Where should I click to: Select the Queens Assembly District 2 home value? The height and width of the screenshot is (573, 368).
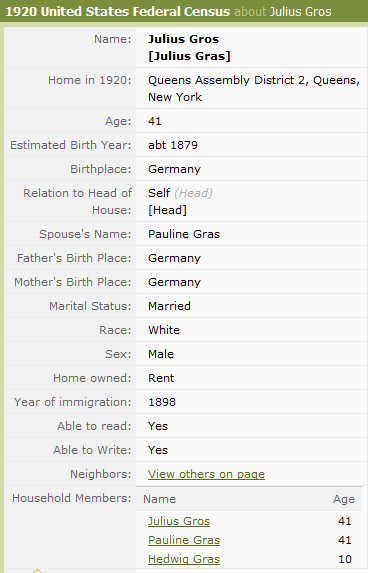[254, 88]
